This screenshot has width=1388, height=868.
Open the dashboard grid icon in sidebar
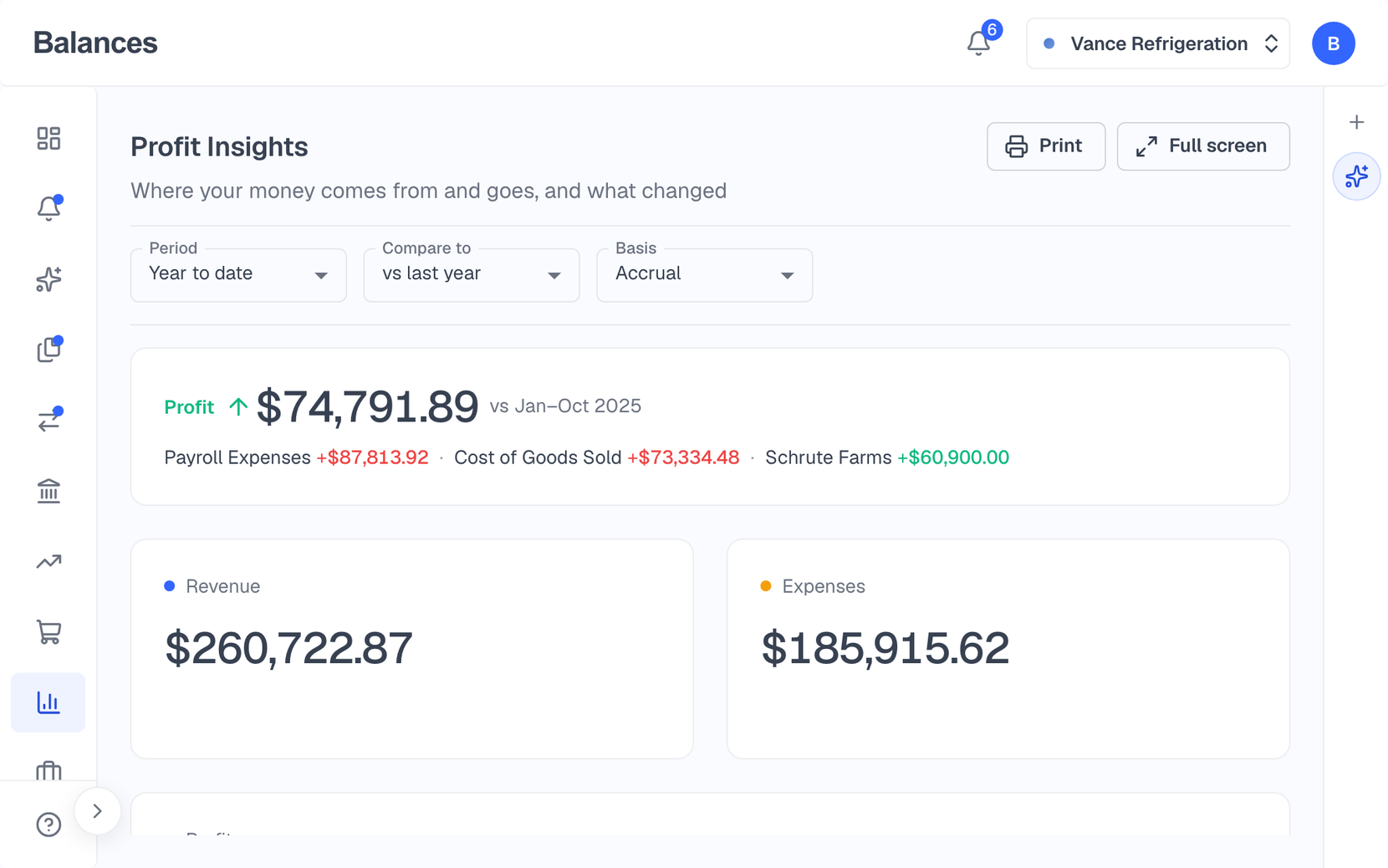click(48, 138)
